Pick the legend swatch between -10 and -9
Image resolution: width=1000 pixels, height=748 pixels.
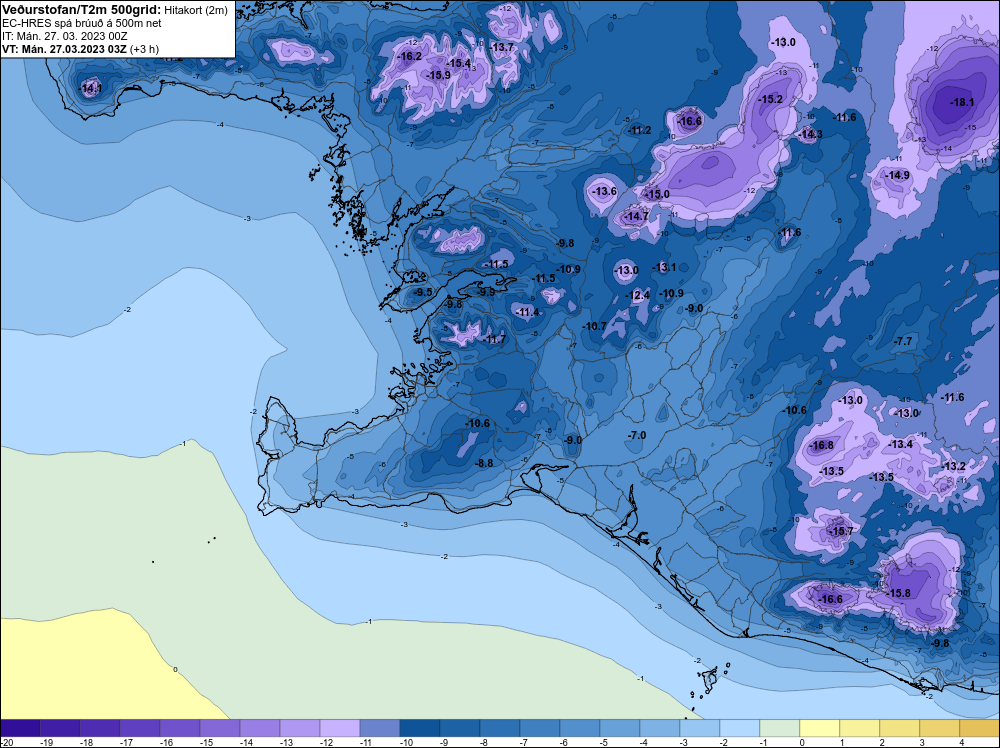[x=420, y=728]
